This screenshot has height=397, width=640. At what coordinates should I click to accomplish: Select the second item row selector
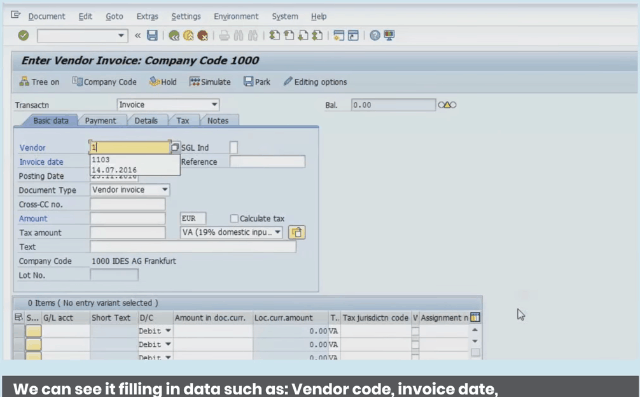pos(19,345)
